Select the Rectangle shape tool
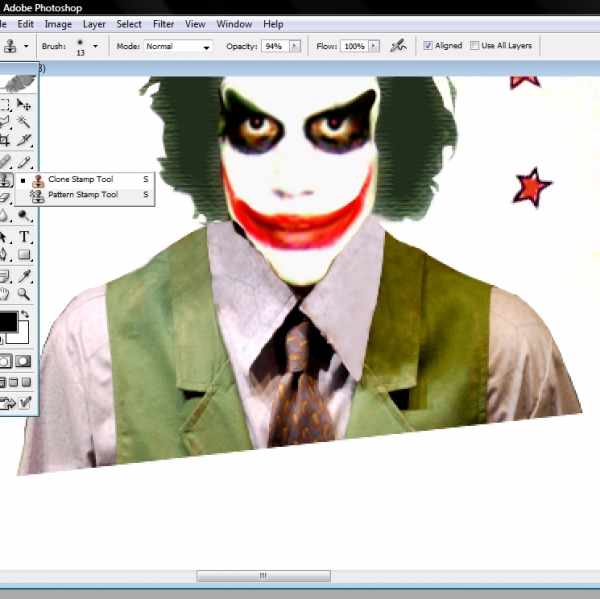The image size is (600, 599). click(x=24, y=255)
